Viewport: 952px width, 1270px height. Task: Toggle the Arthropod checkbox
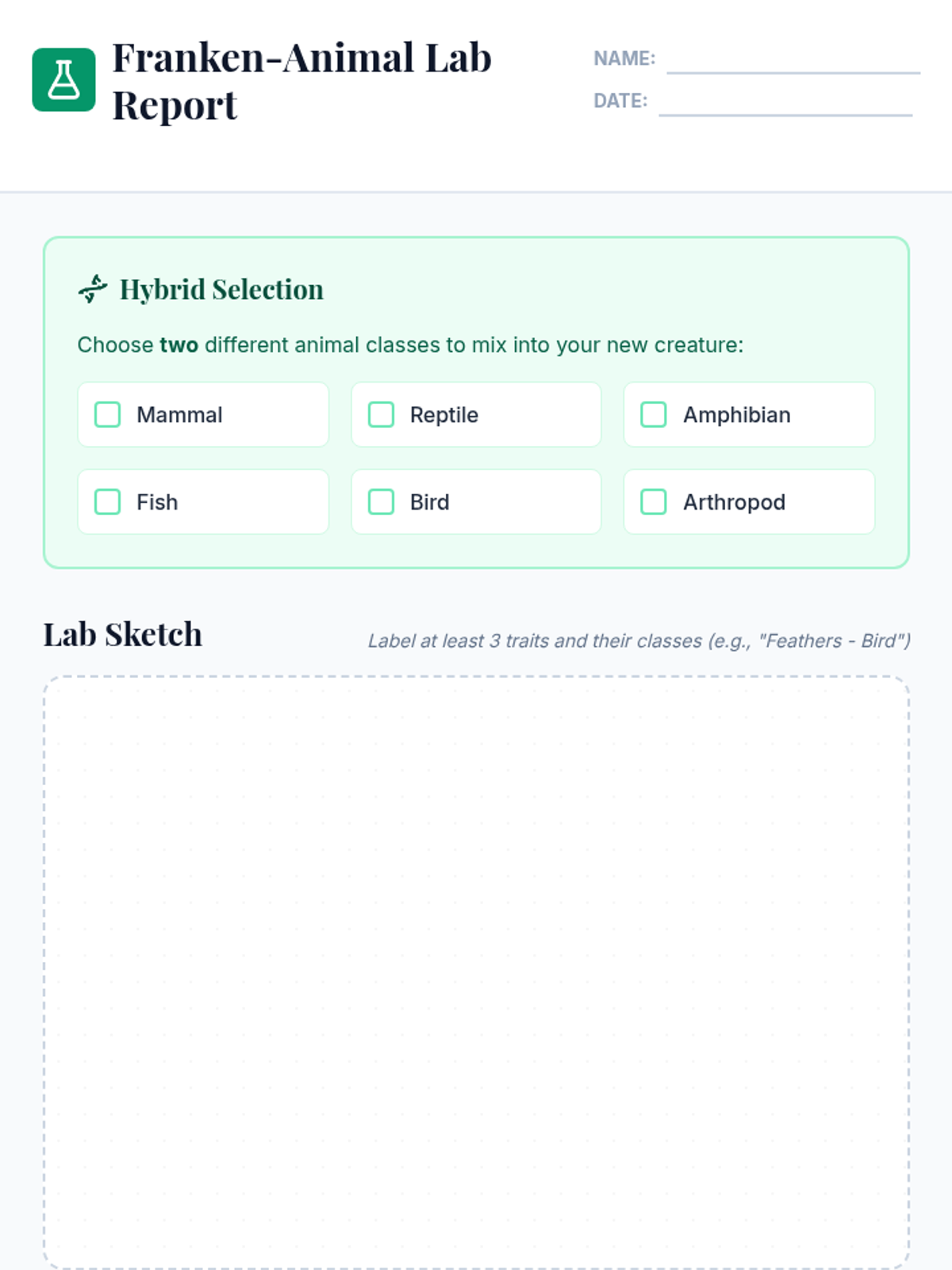coord(654,502)
